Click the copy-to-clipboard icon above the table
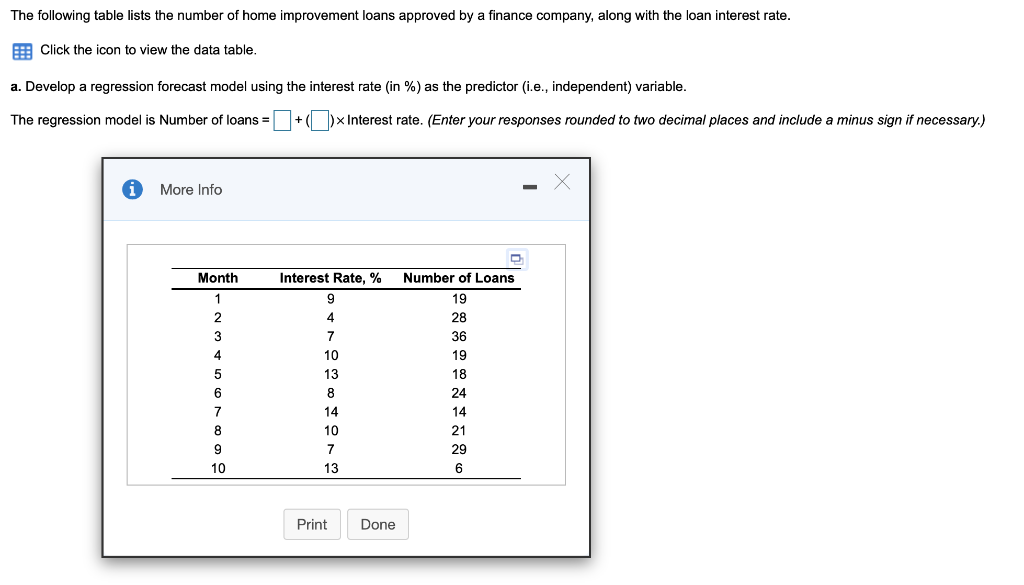1024x585 pixels. (515, 258)
